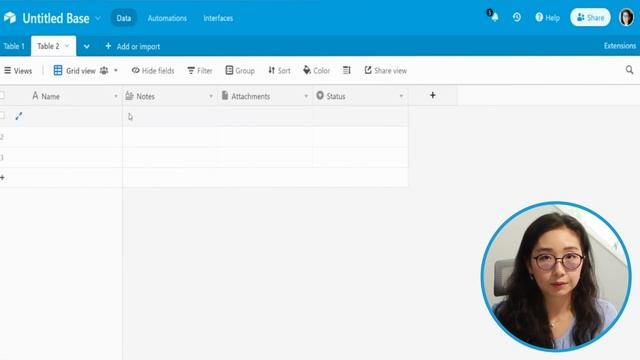Open the Filter menu

pos(200,71)
